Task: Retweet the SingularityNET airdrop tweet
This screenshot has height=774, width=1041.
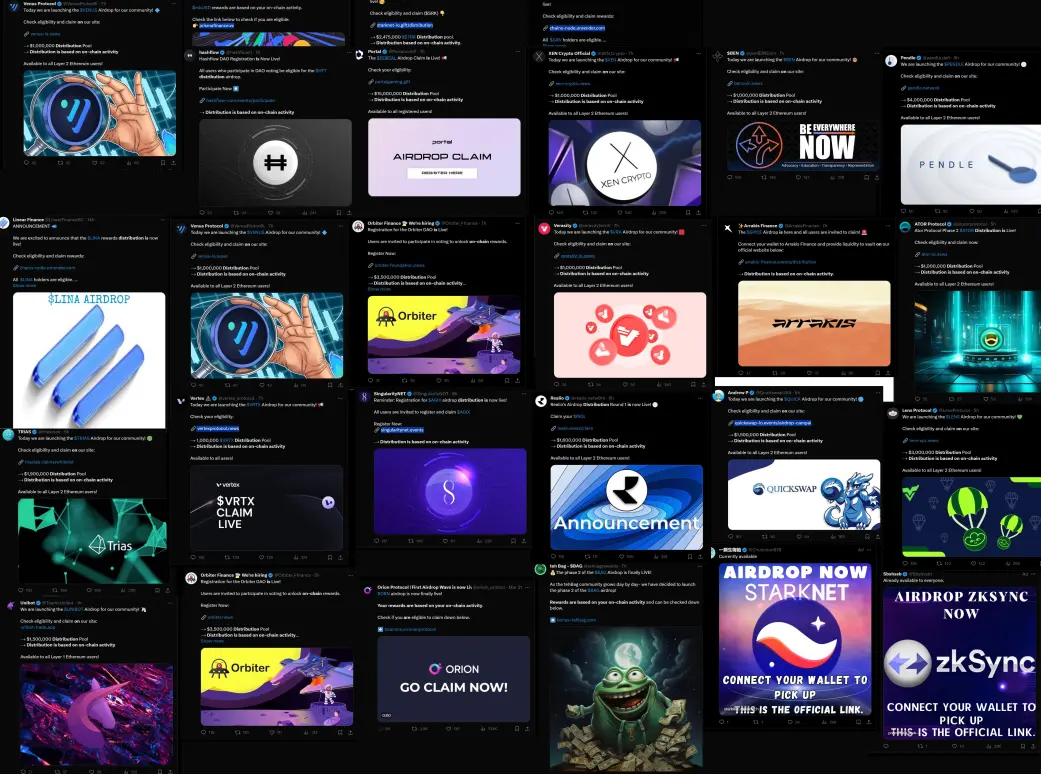Action: 412,541
